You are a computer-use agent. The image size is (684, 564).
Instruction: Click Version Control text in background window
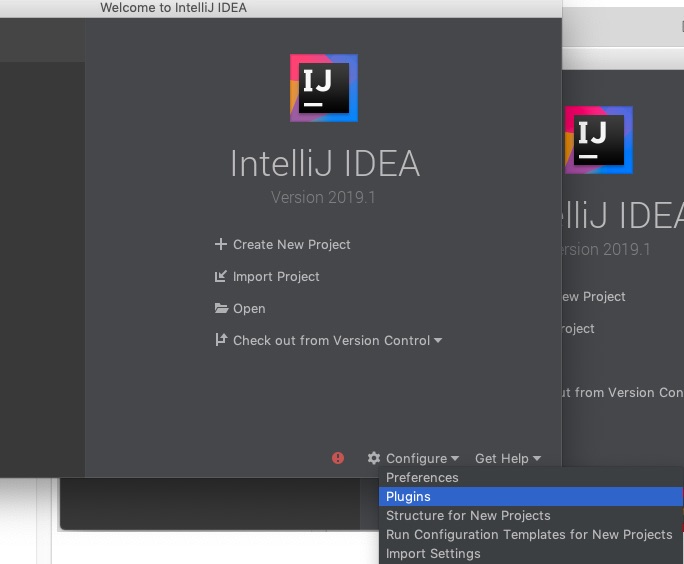(x=623, y=393)
